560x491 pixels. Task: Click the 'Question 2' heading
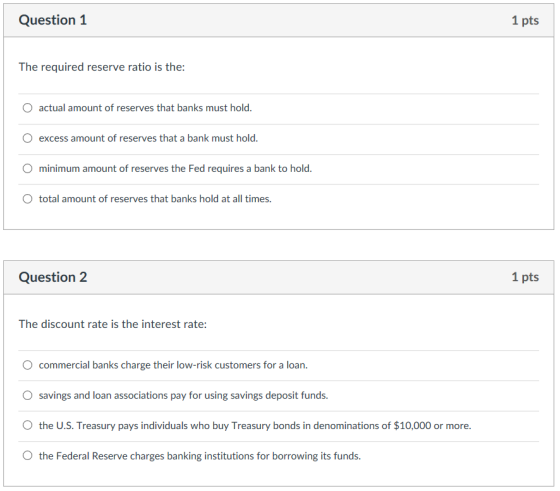coord(53,277)
